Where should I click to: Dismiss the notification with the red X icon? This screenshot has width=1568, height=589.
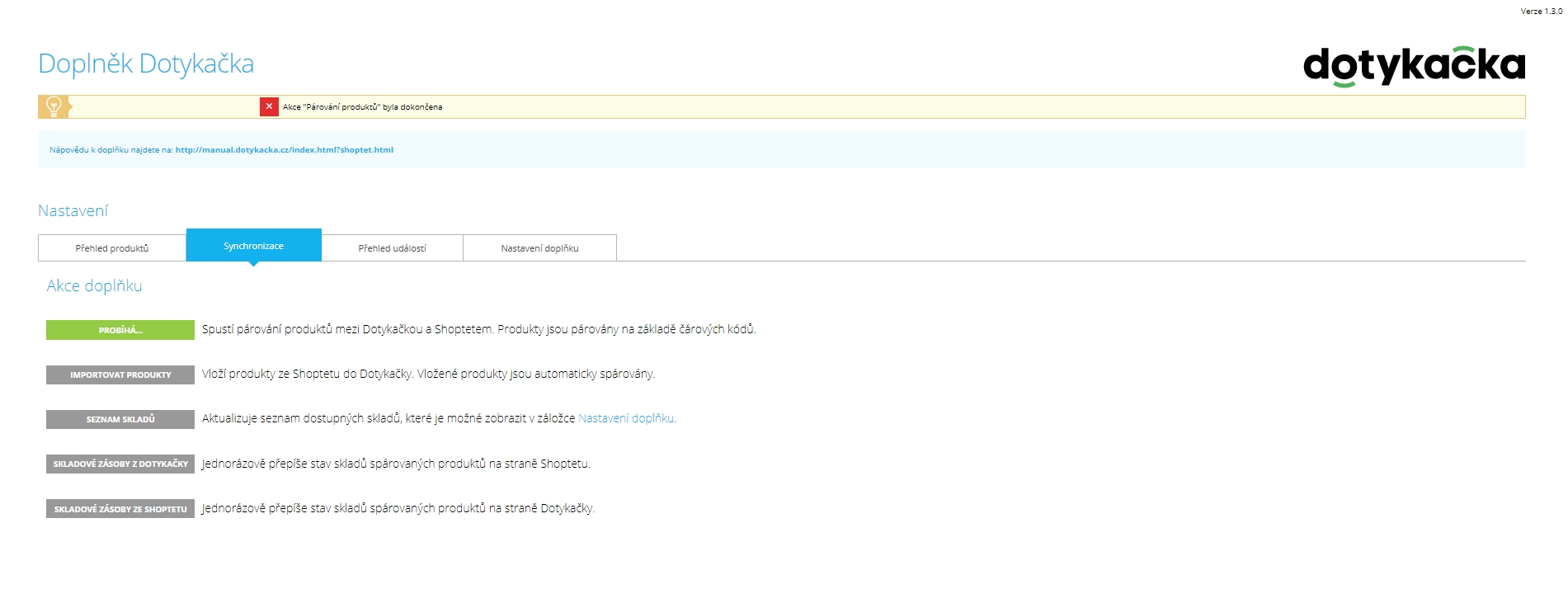coord(269,106)
